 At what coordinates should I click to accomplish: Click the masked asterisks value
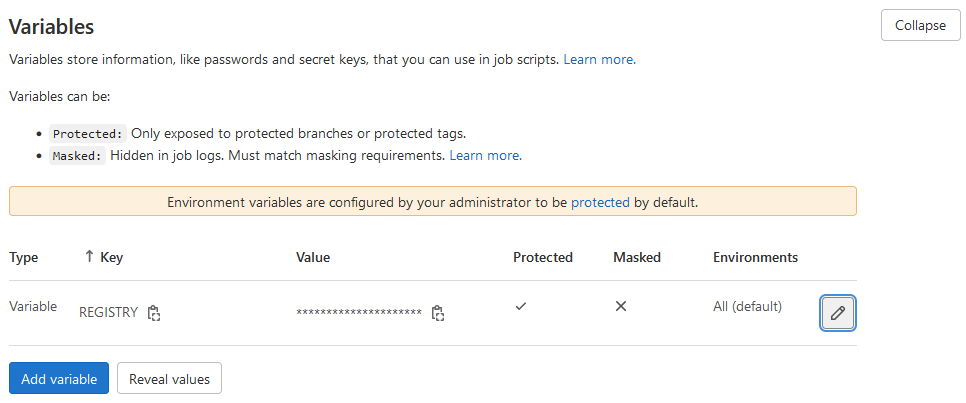[x=359, y=313]
